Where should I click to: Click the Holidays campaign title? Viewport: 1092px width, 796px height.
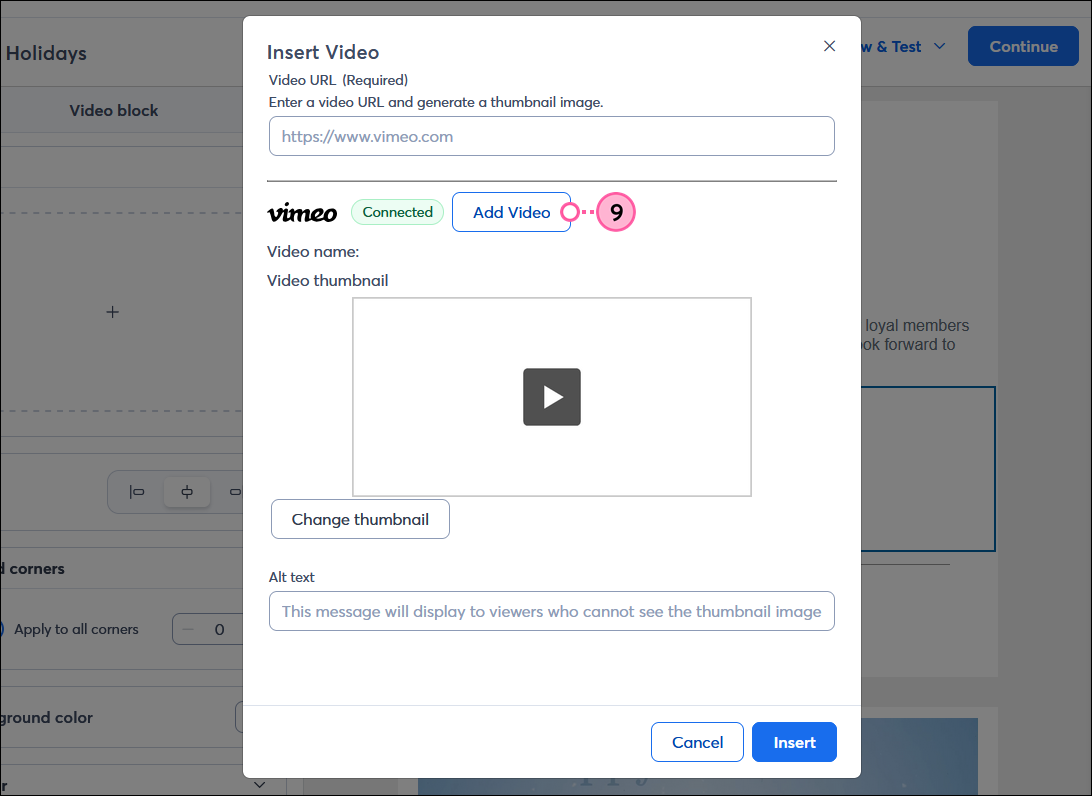click(x=46, y=53)
